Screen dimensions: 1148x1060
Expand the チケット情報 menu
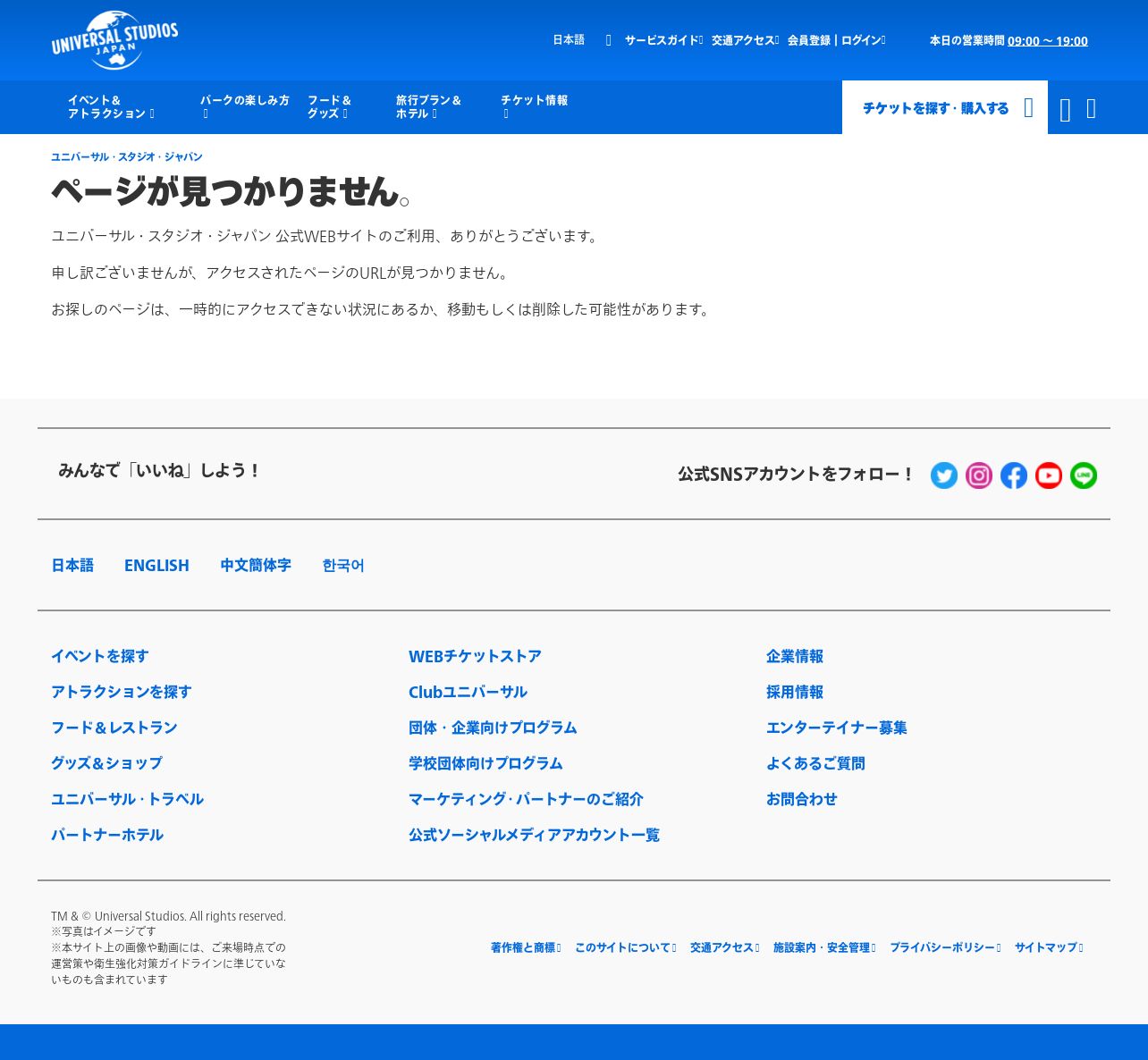[x=534, y=107]
